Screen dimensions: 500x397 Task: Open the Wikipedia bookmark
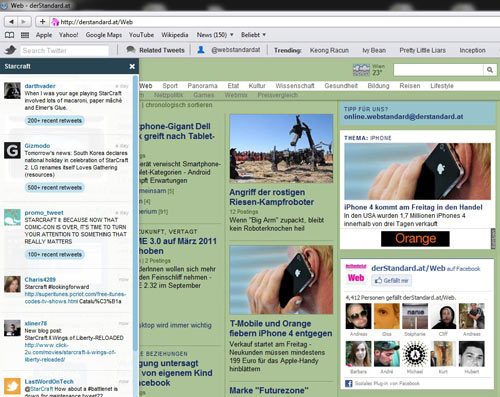tap(175, 35)
